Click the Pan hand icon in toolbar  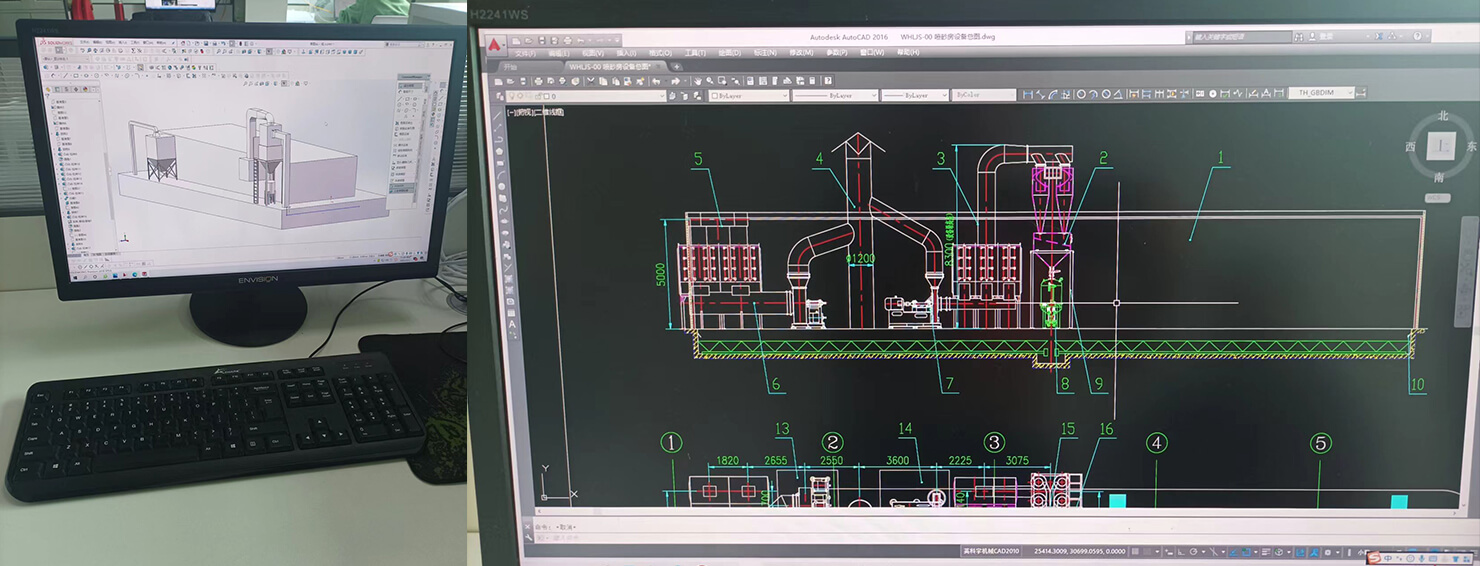tap(697, 80)
